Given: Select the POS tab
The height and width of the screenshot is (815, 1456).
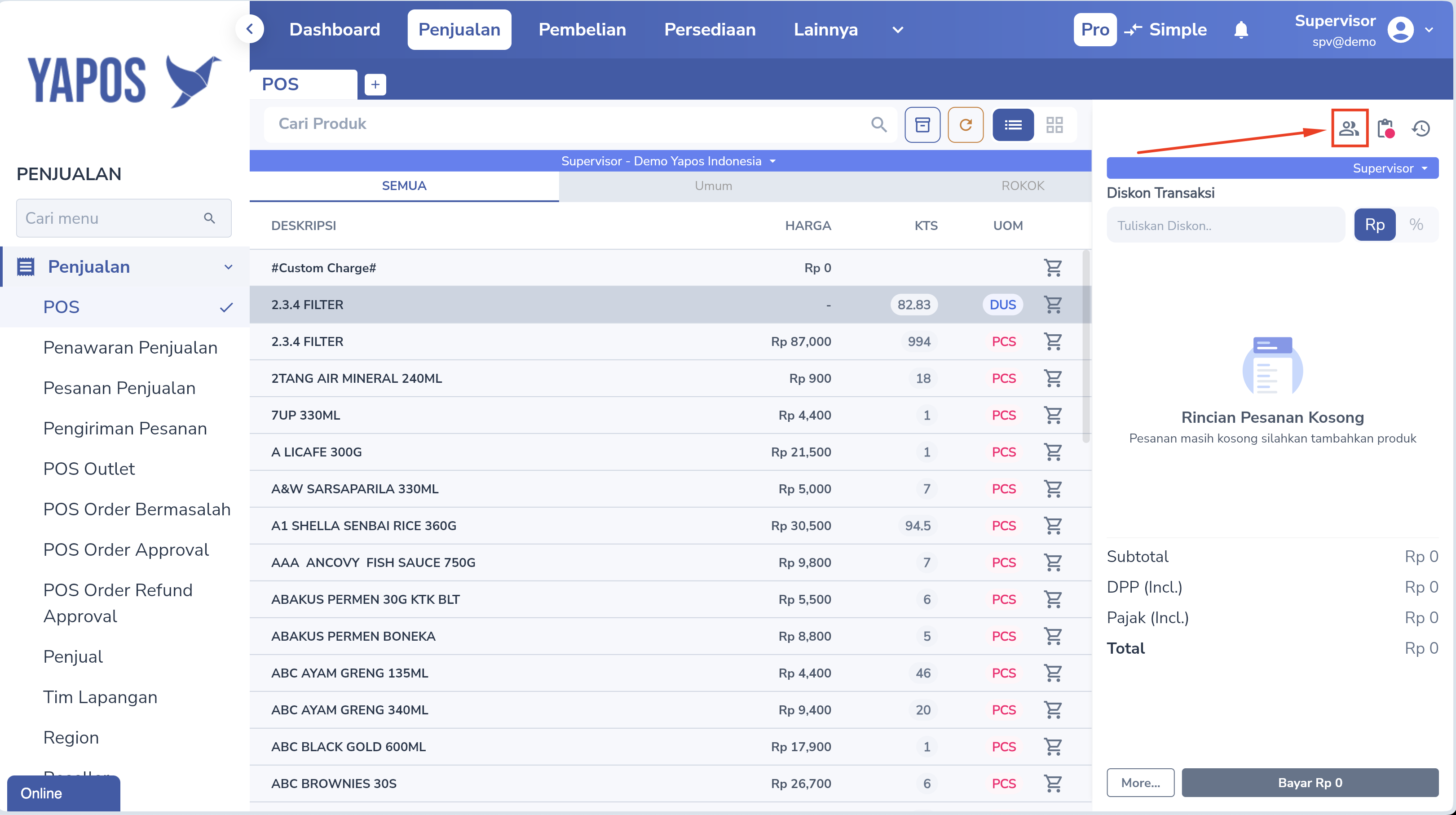Looking at the screenshot, I should click(x=303, y=84).
